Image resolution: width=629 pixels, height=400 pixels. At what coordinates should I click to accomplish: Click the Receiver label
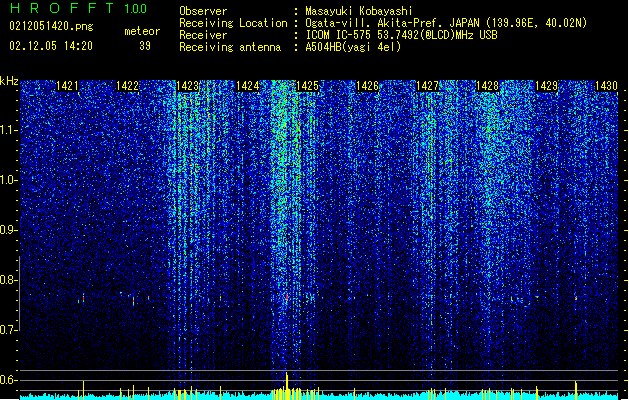203,35
